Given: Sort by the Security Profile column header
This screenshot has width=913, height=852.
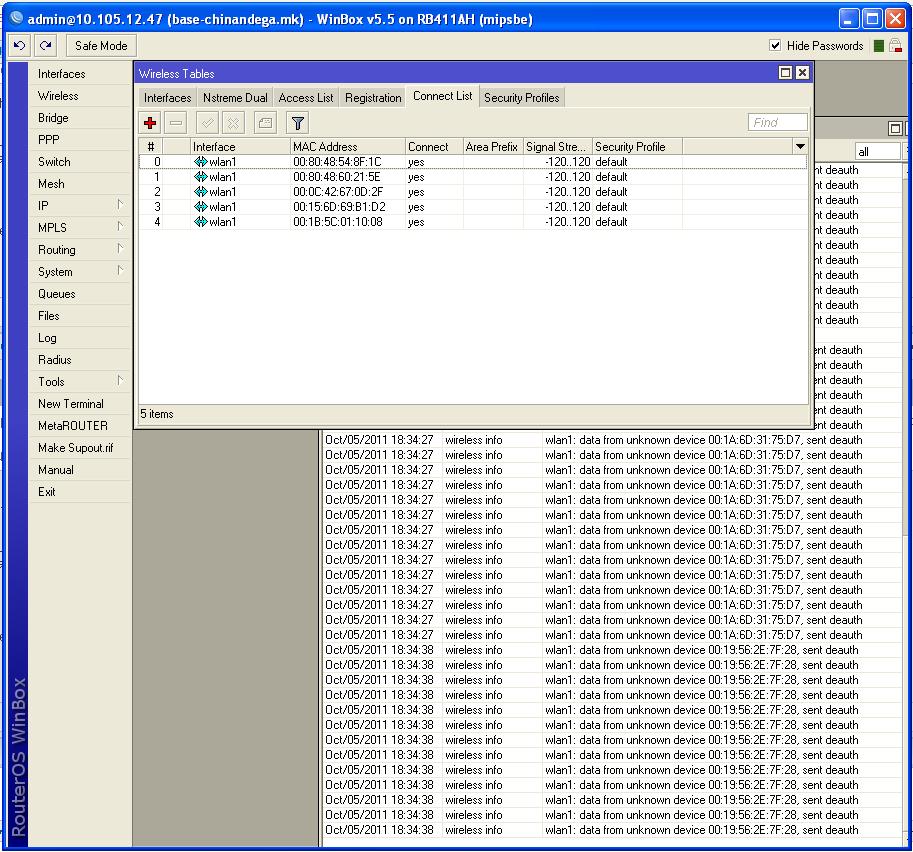Looking at the screenshot, I should 637,147.
